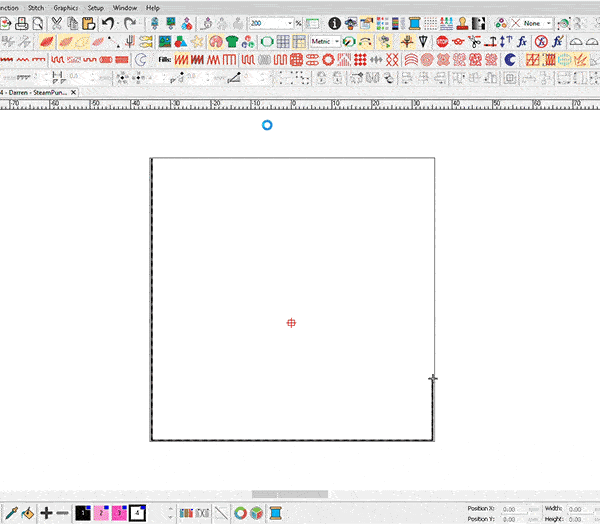This screenshot has width=600, height=524.
Task: Click the Paste clipboard icon
Action: (89, 24)
